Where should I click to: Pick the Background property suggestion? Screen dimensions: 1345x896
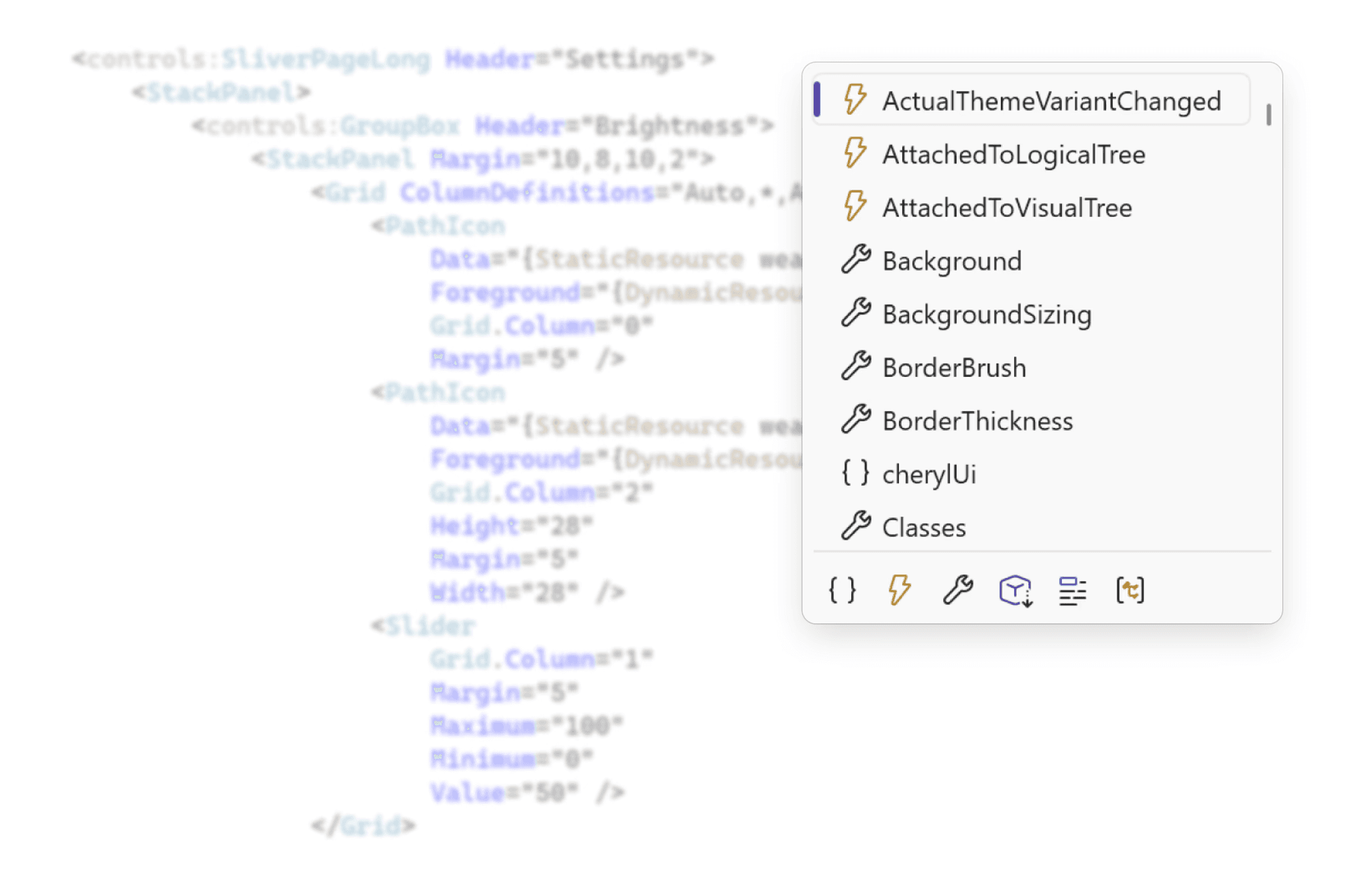pyautogui.click(x=952, y=261)
